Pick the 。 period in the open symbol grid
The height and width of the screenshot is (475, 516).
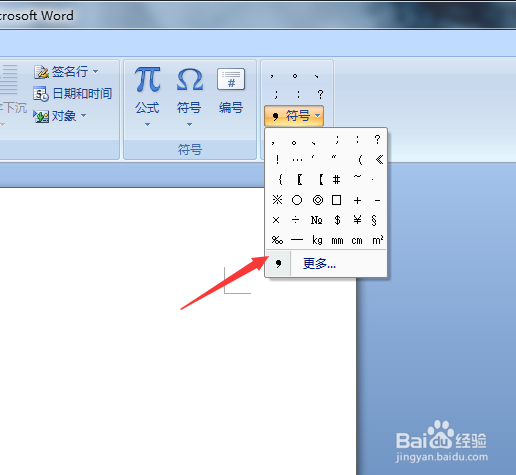pyautogui.click(x=294, y=142)
